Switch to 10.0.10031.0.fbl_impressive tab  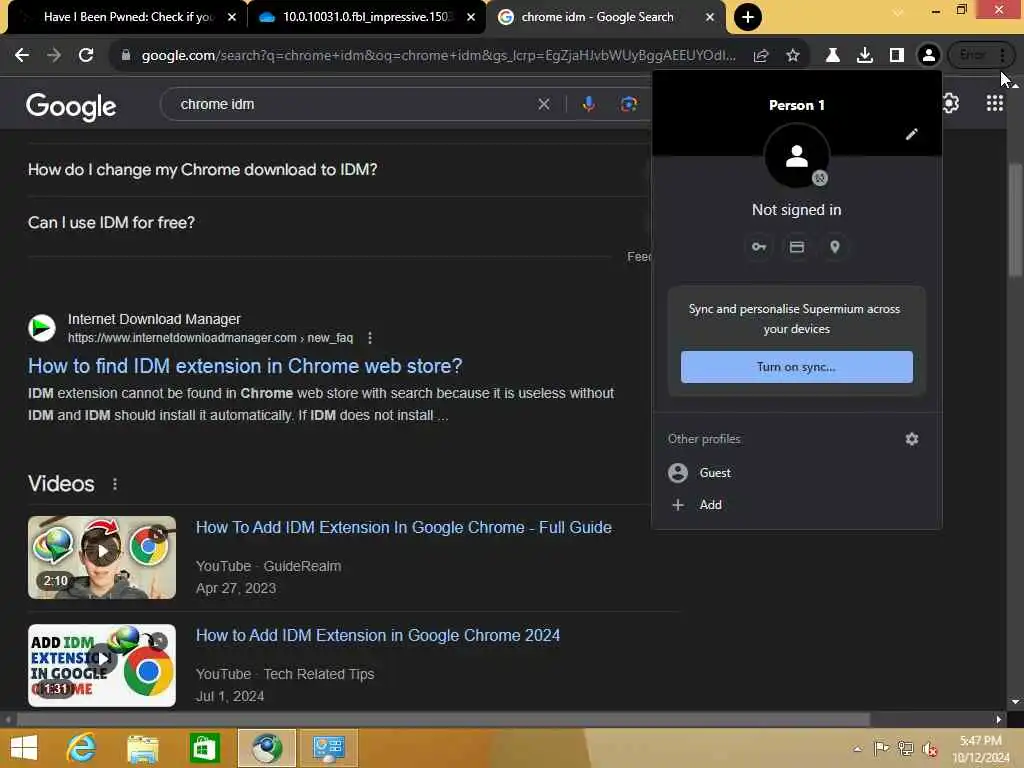(364, 17)
